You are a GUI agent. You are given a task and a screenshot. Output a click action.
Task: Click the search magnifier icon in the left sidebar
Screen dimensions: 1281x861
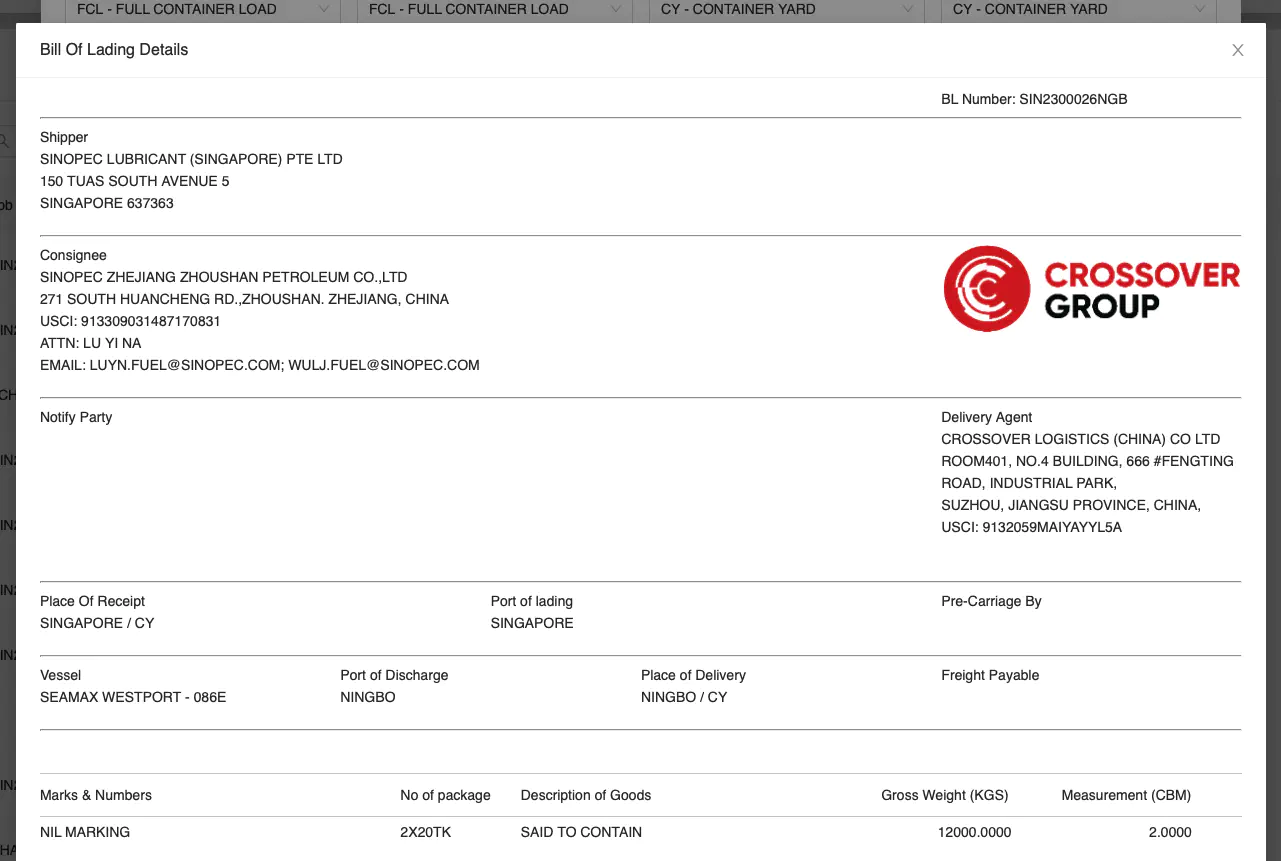tap(4, 141)
